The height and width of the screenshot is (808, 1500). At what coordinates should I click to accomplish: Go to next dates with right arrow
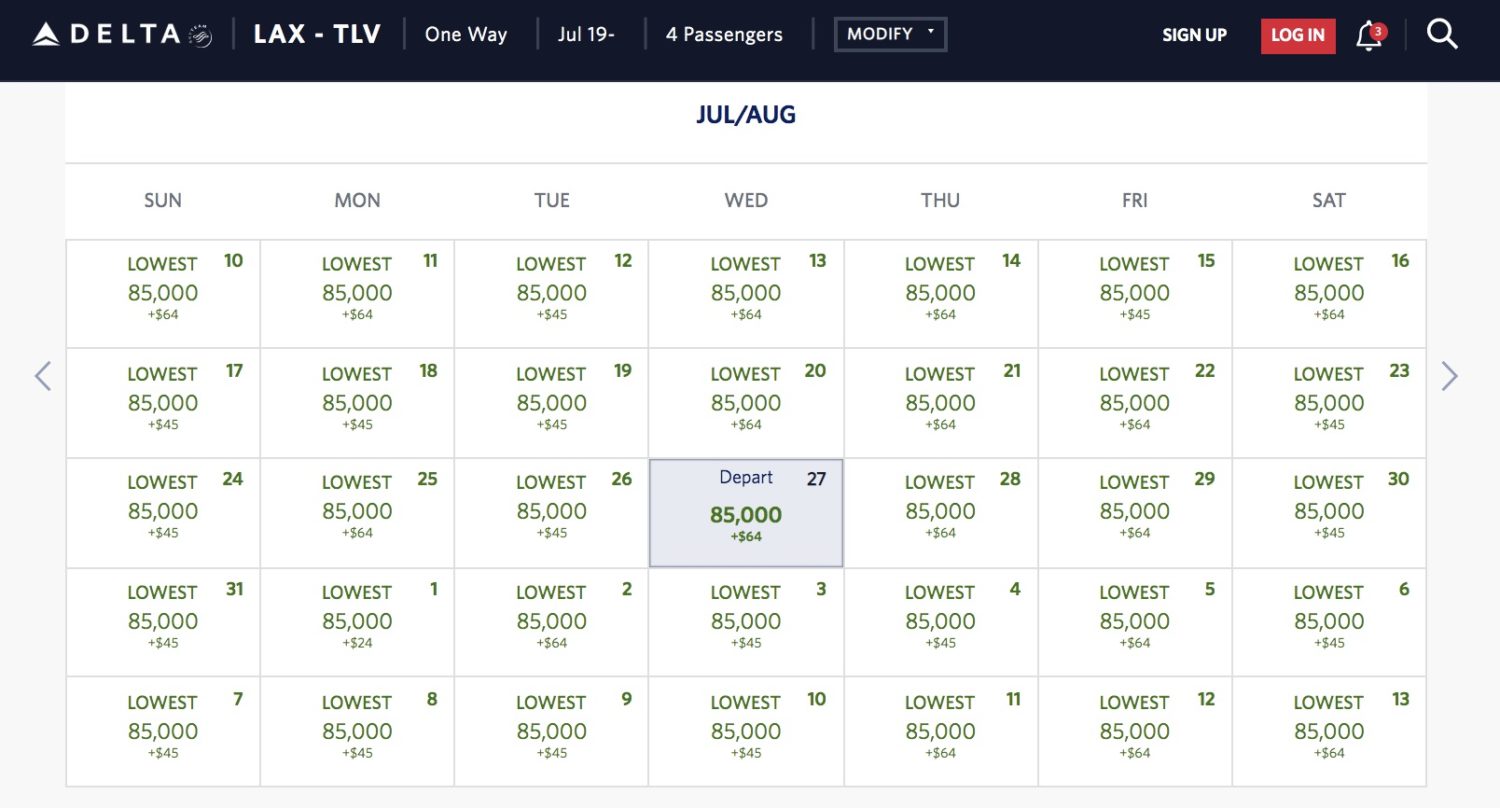pyautogui.click(x=1449, y=376)
